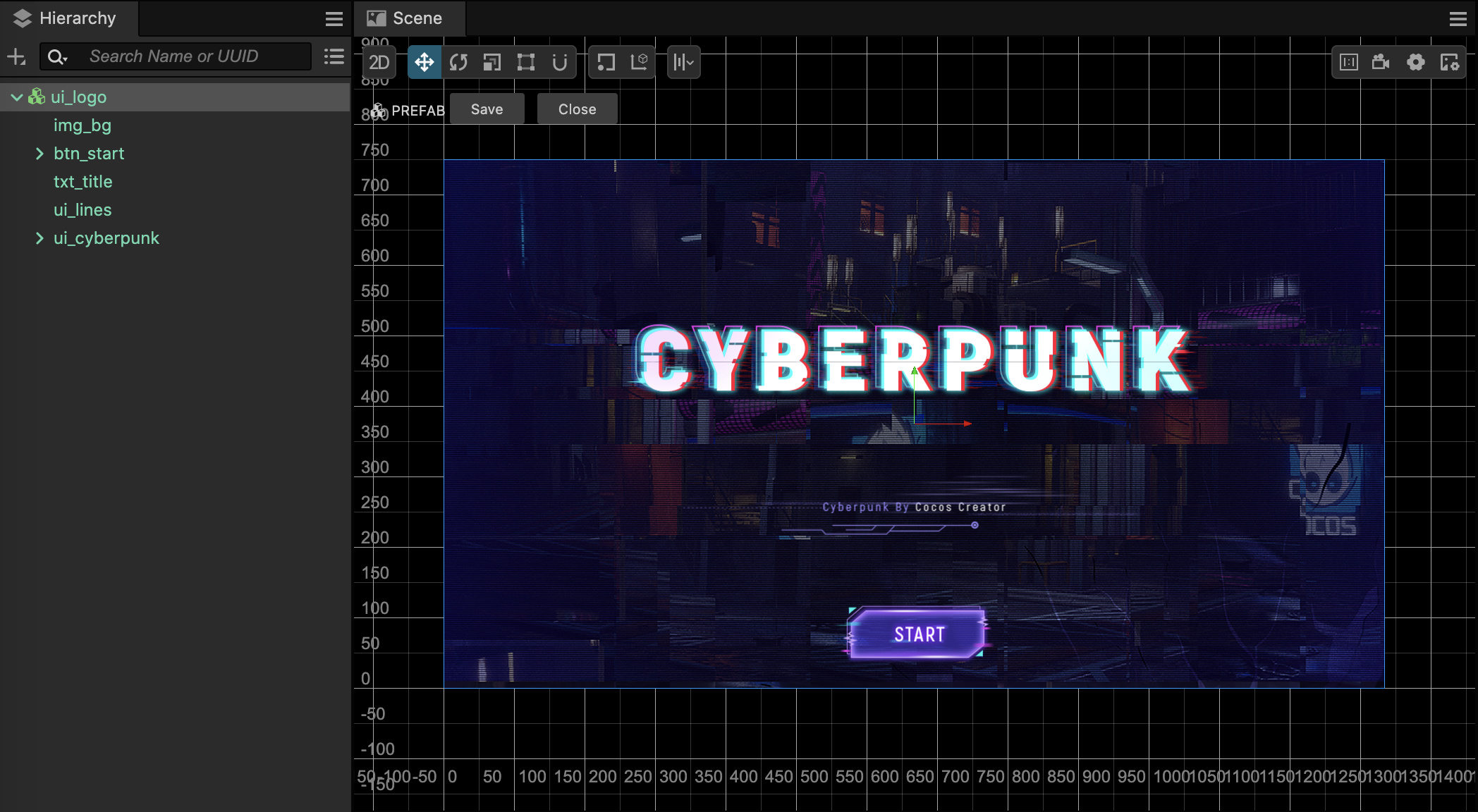1478x812 pixels.
Task: Switch to the Scene tab
Action: point(409,18)
